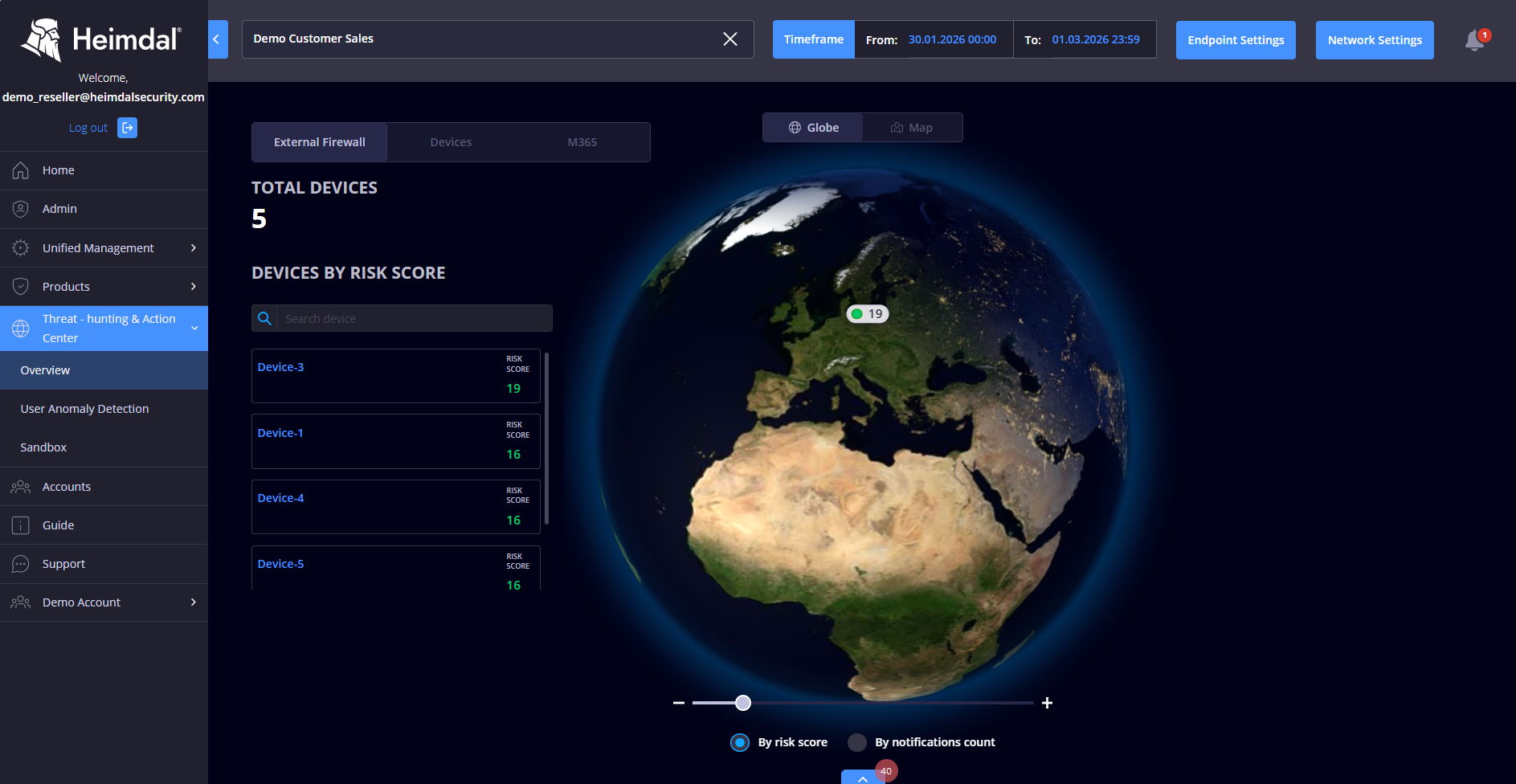
Task: Collapse the Threat-hunting & Action Center menu
Action: pos(194,329)
